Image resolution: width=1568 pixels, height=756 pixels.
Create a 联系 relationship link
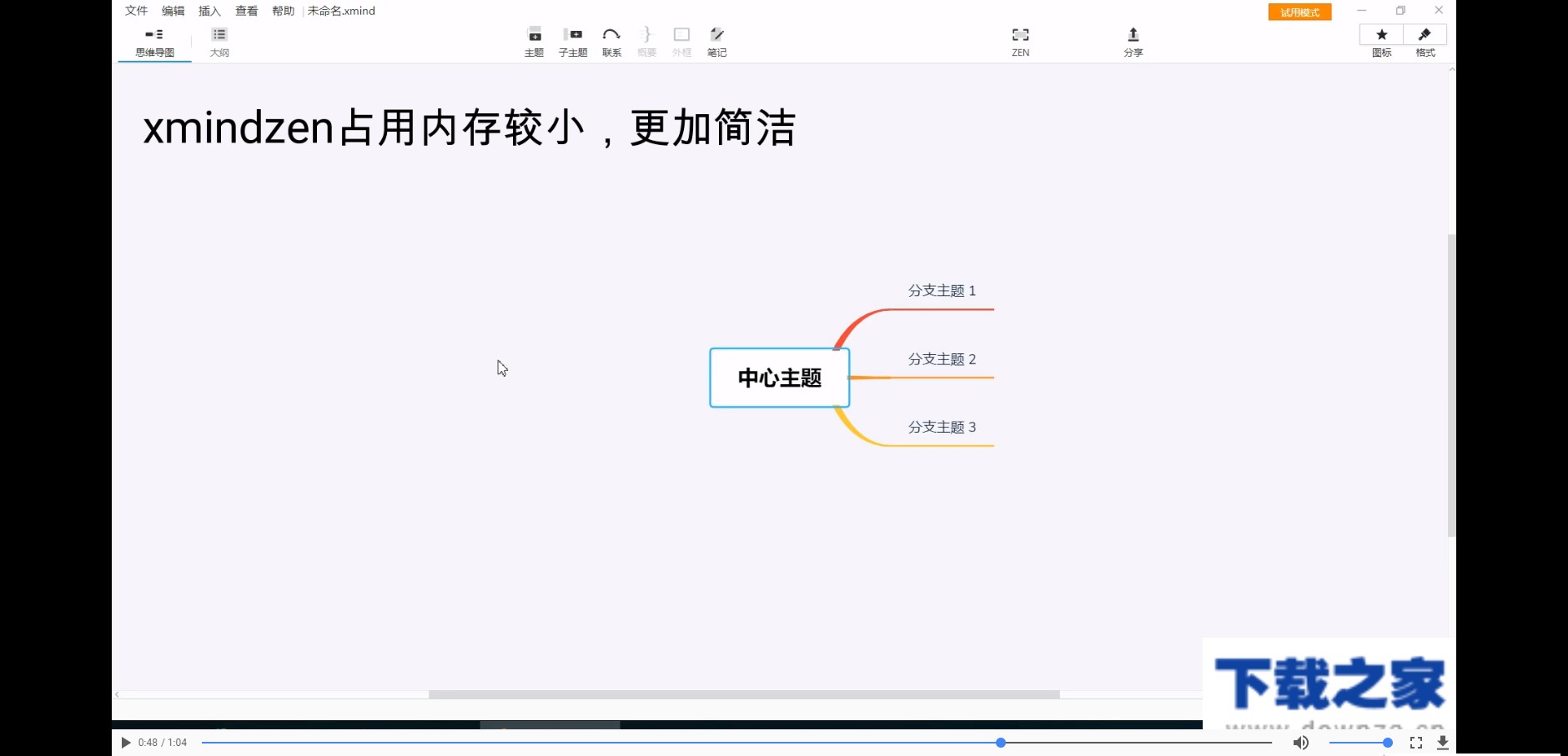611,40
